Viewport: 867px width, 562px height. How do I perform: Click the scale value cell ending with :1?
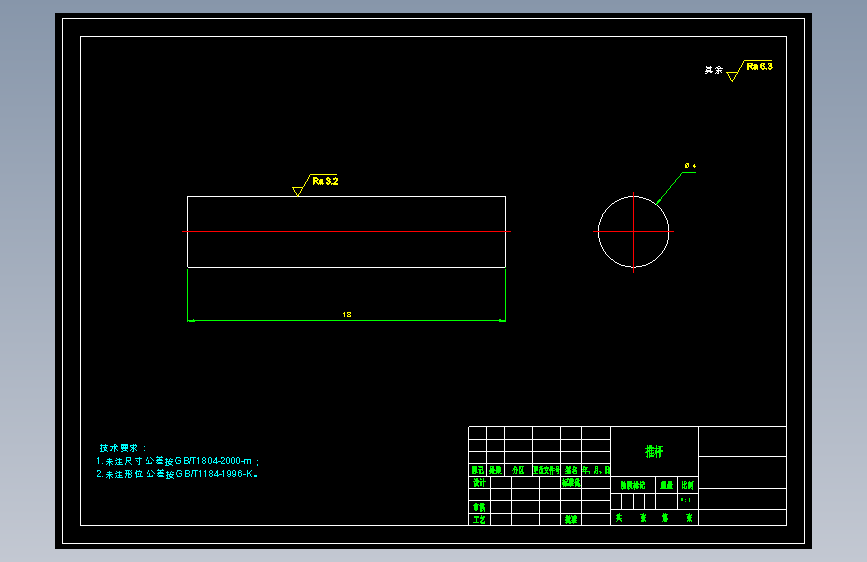pyautogui.click(x=688, y=501)
